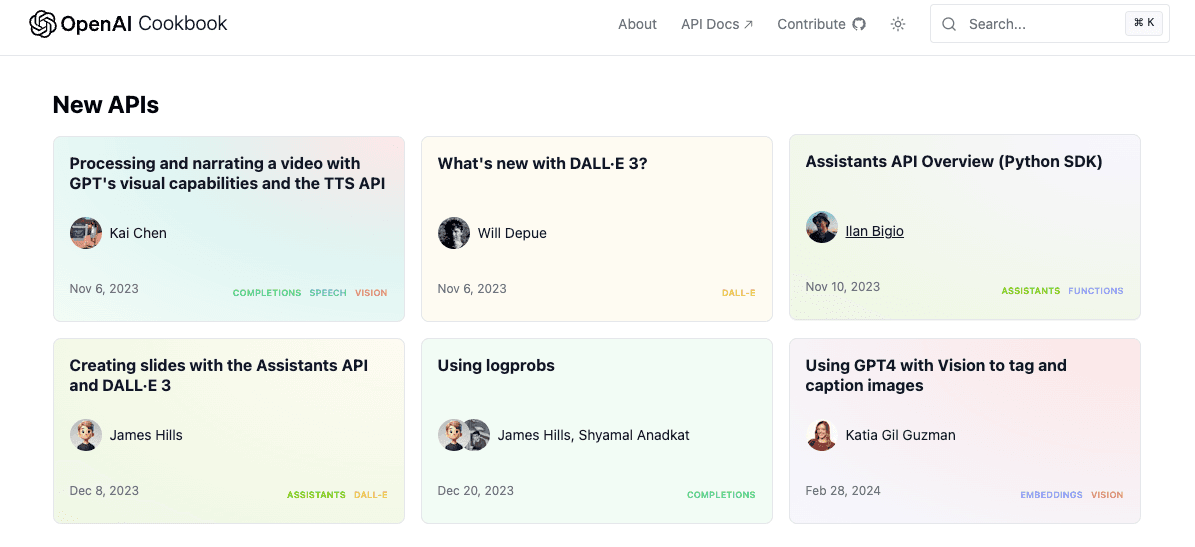The height and width of the screenshot is (547, 1195).
Task: Toggle the light/dark theme sun icon
Action: point(898,24)
